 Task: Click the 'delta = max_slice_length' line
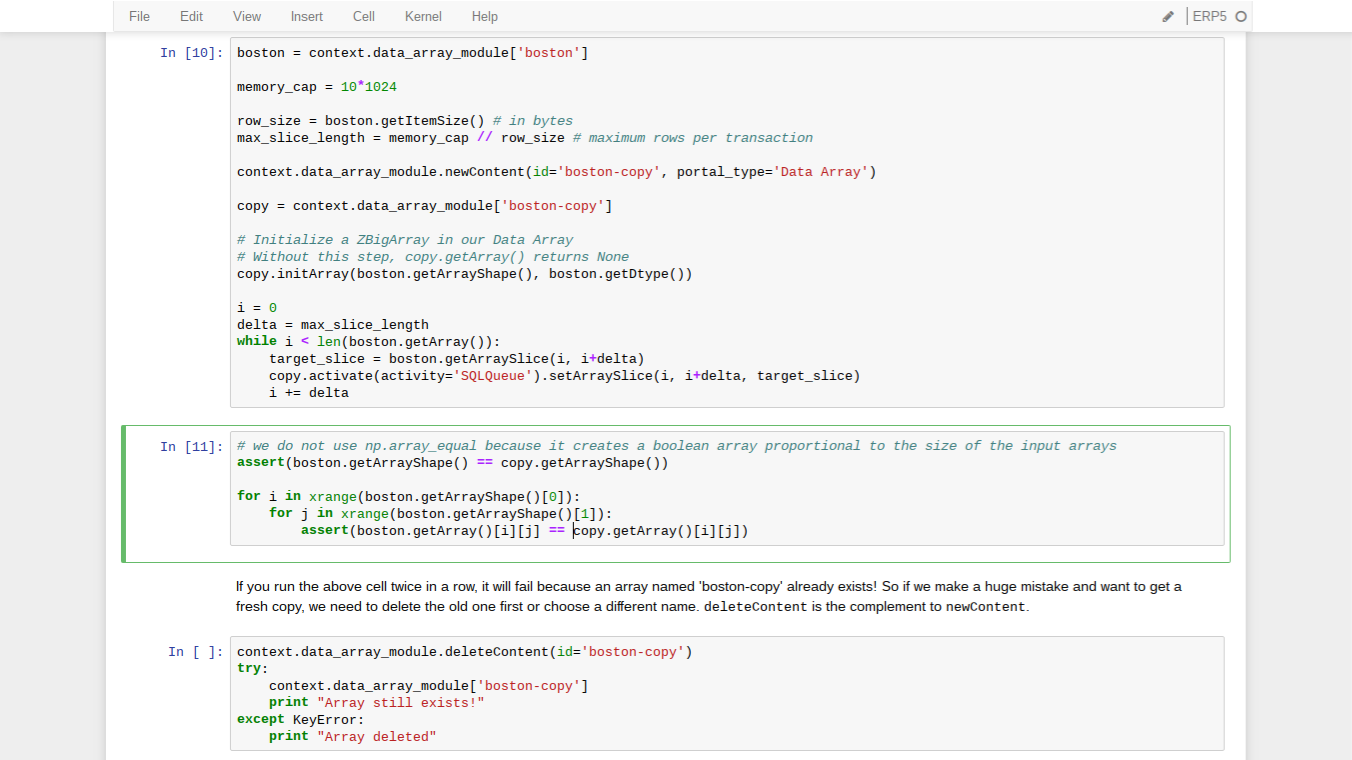(x=333, y=325)
